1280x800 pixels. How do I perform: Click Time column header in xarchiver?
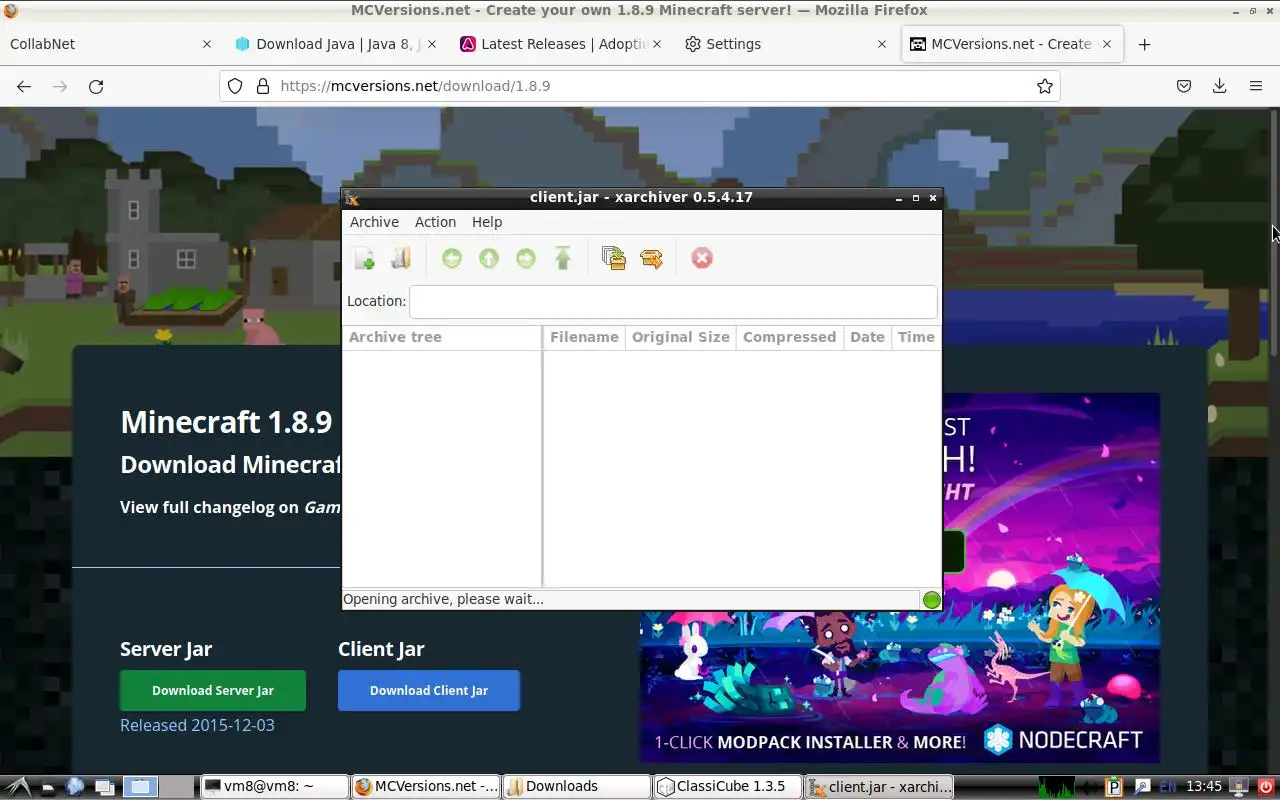pyautogui.click(x=916, y=338)
